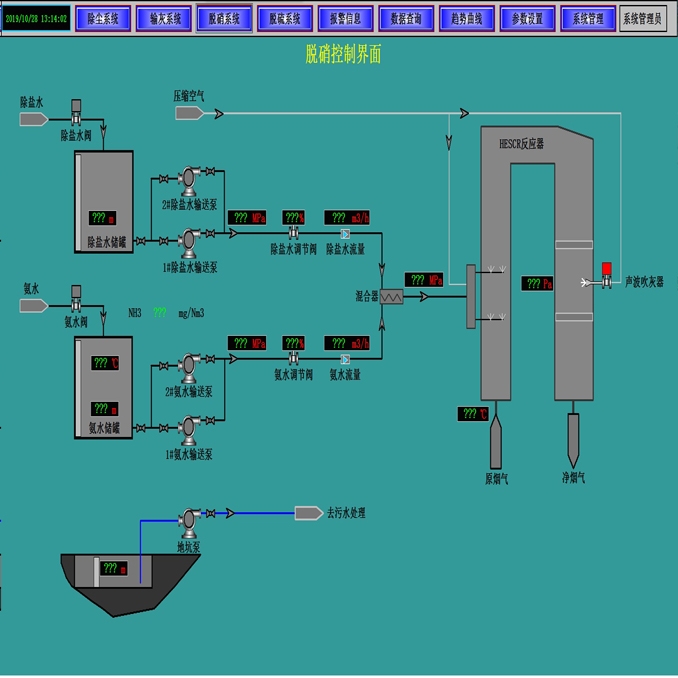
Task: Open the 除盐水调节阀 control valve
Action: (x=294, y=233)
